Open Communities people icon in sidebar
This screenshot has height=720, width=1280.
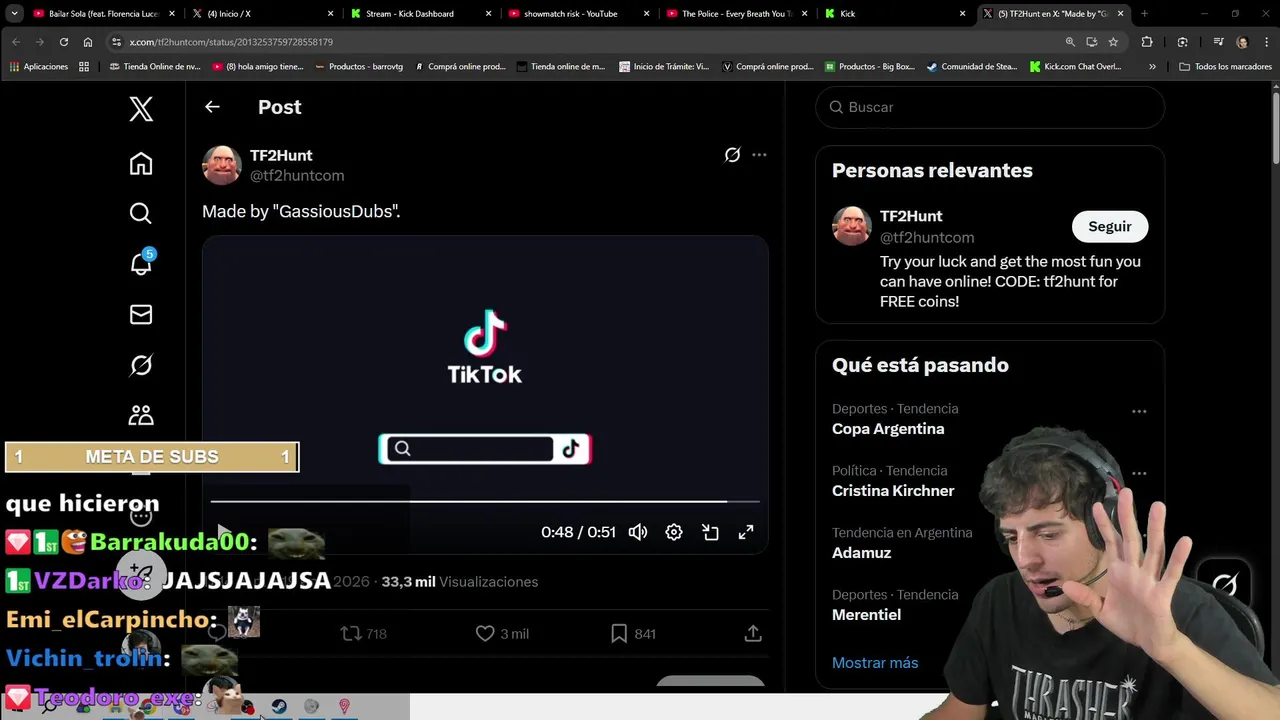(141, 415)
